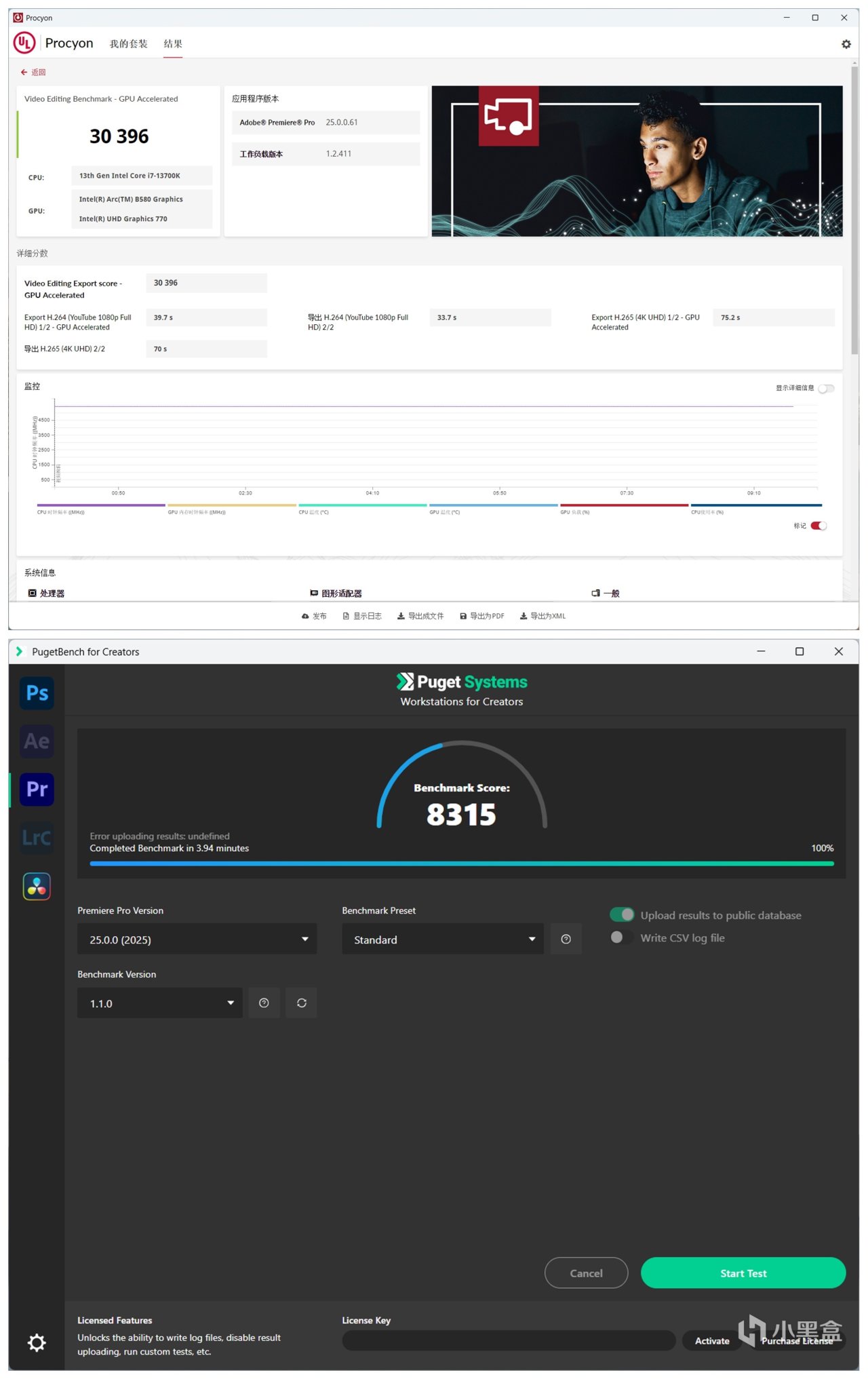Export the result with 导出为XML
Viewport: 868px width, 1379px height.
[542, 616]
